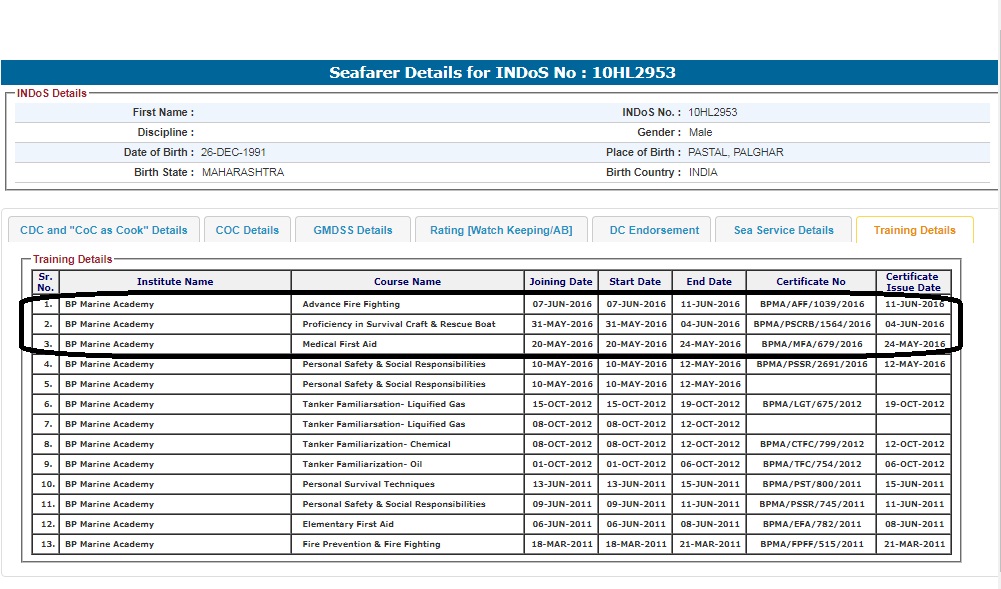Viewport: 1001px width, 589px height.
Task: Click the Certificate No column header
Action: 810,282
